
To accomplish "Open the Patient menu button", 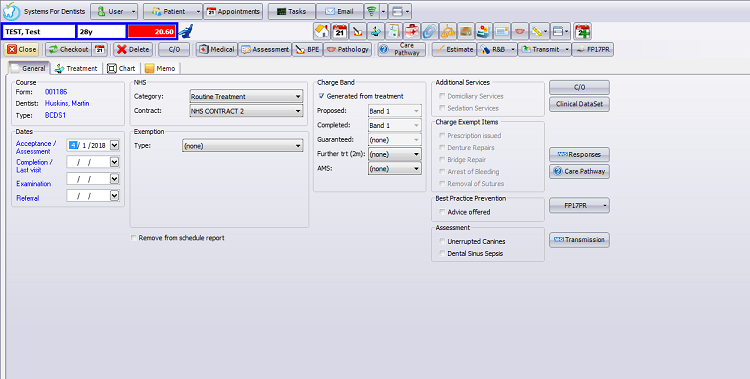I will (173, 11).
